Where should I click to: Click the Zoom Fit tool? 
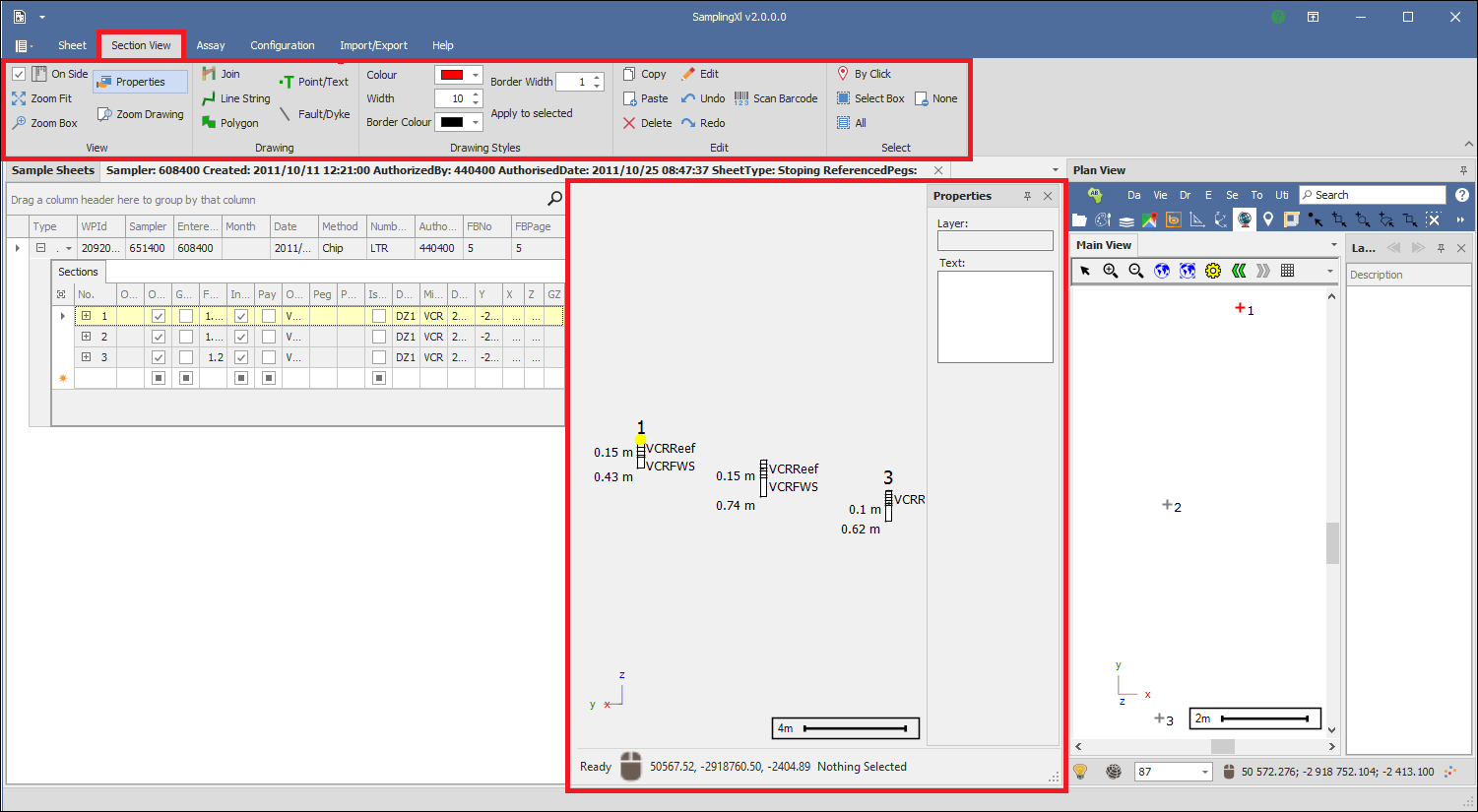coord(42,98)
